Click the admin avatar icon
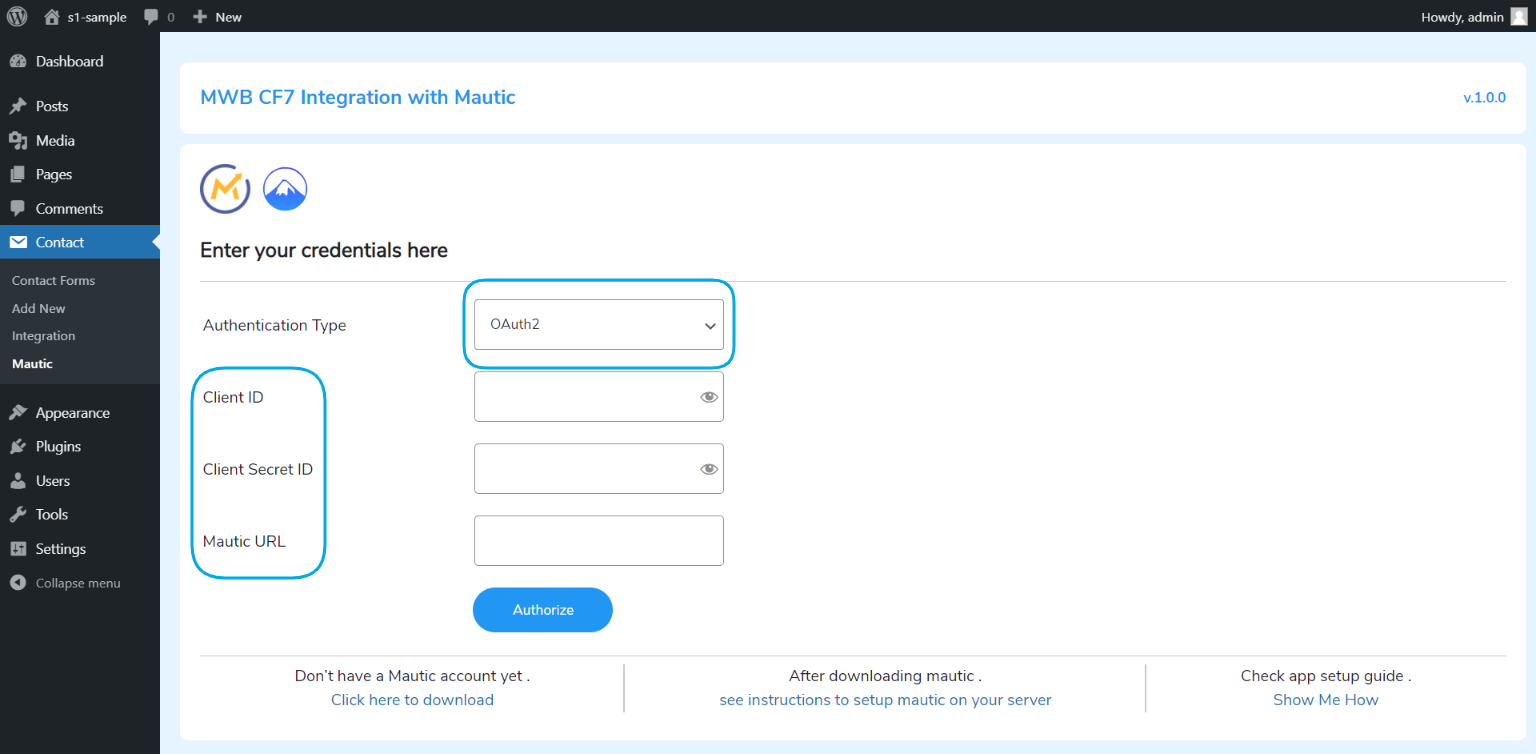Screen dimensions: 1536x754 point(1519,16)
